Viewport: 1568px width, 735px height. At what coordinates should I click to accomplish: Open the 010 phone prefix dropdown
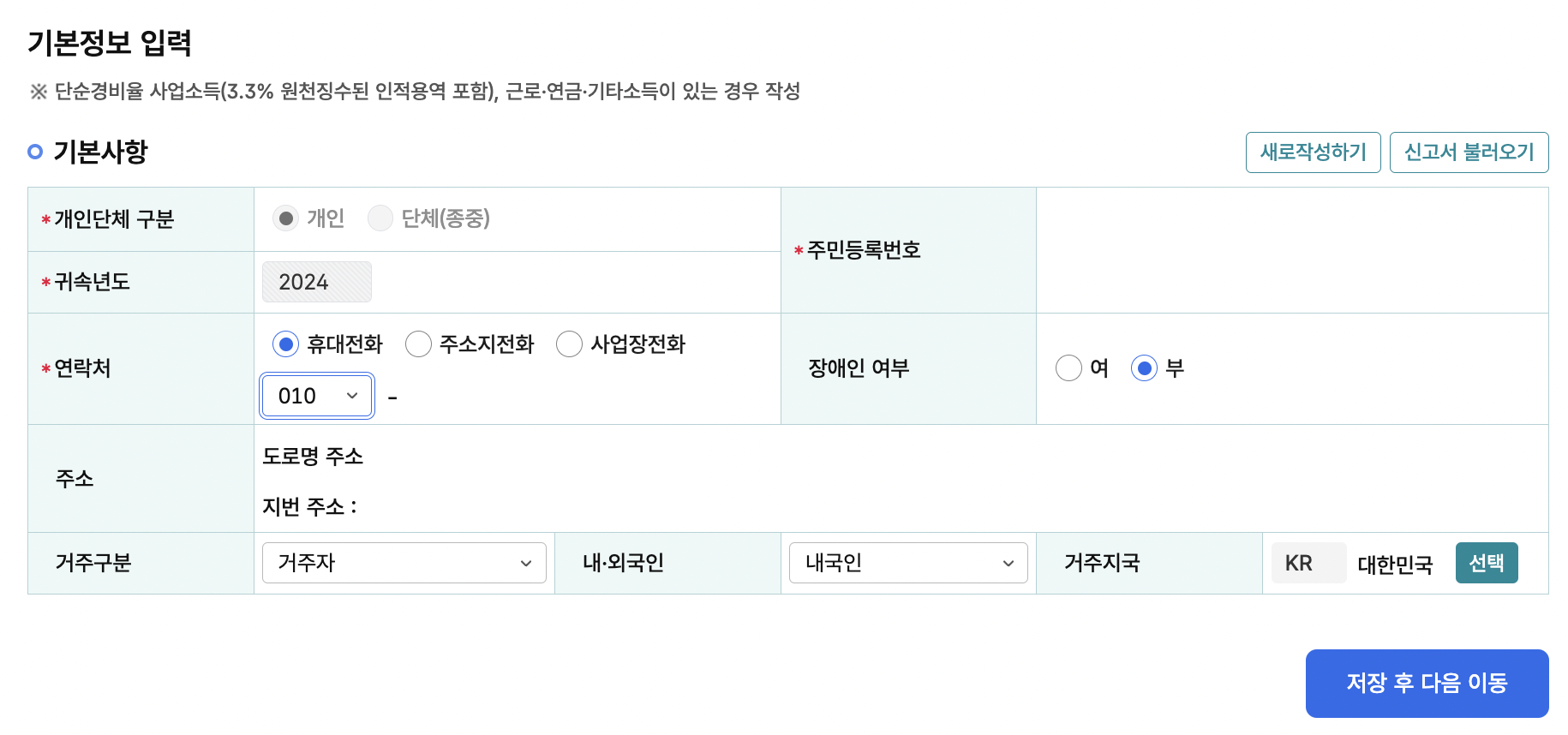click(x=316, y=395)
